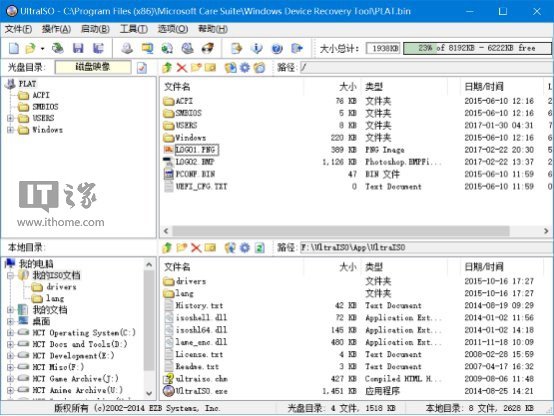This screenshot has width=554, height=416.
Task: Open the 文件(F) menu
Action: point(18,29)
